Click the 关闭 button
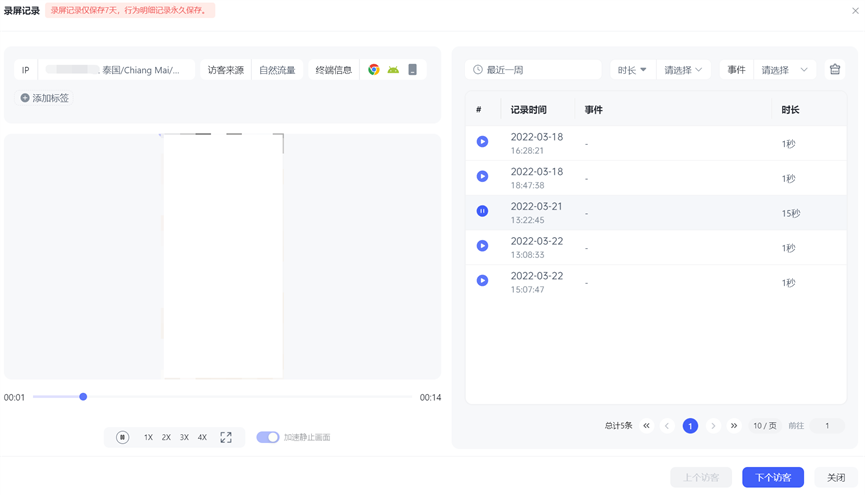 click(x=836, y=477)
